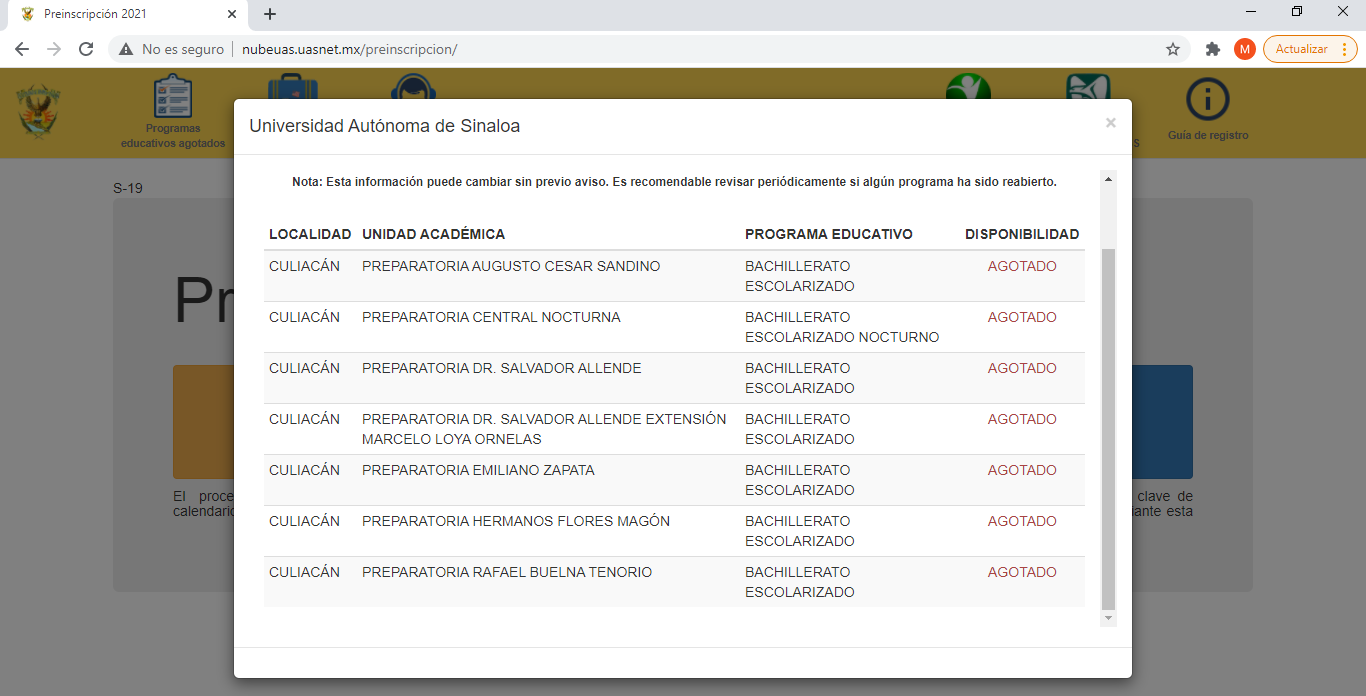The image size is (1366, 696).
Task: Click AGOTADO for Augusto Cesar Sandino
Action: pos(1022,266)
